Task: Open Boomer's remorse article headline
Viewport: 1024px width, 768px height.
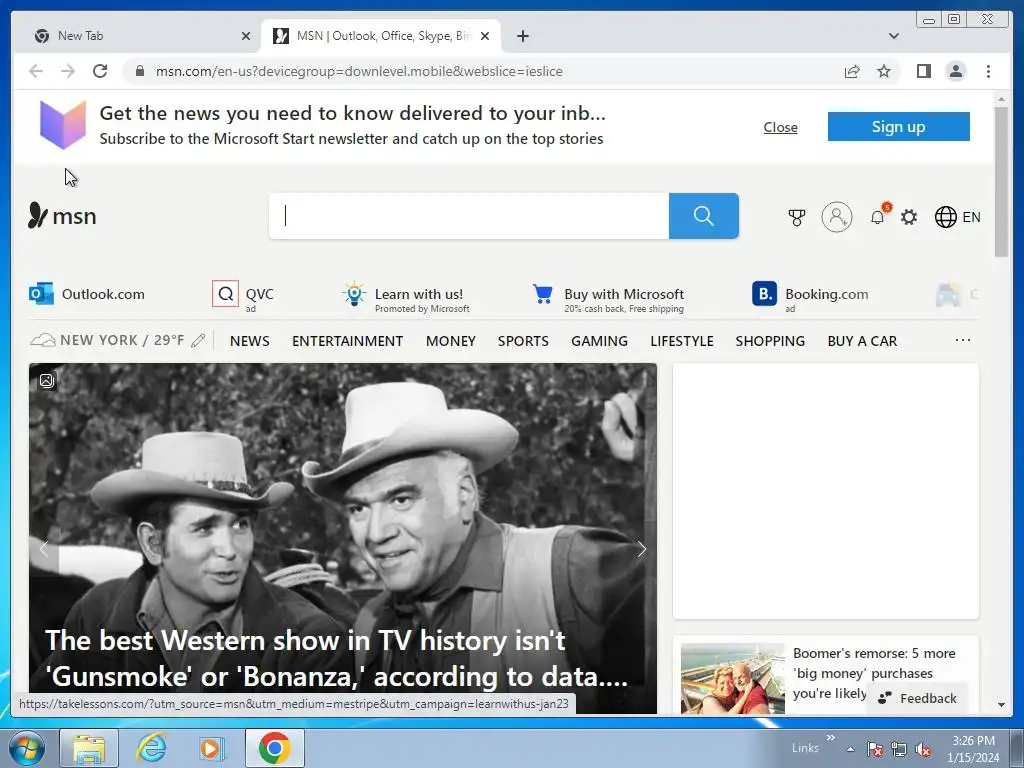Action: click(x=874, y=673)
